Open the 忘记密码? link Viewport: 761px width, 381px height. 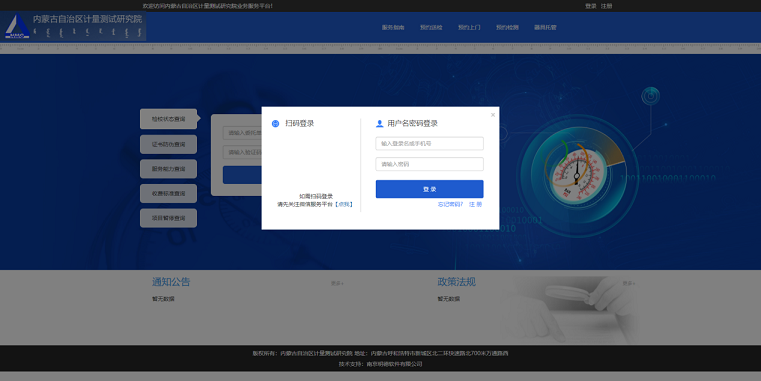[450, 204]
